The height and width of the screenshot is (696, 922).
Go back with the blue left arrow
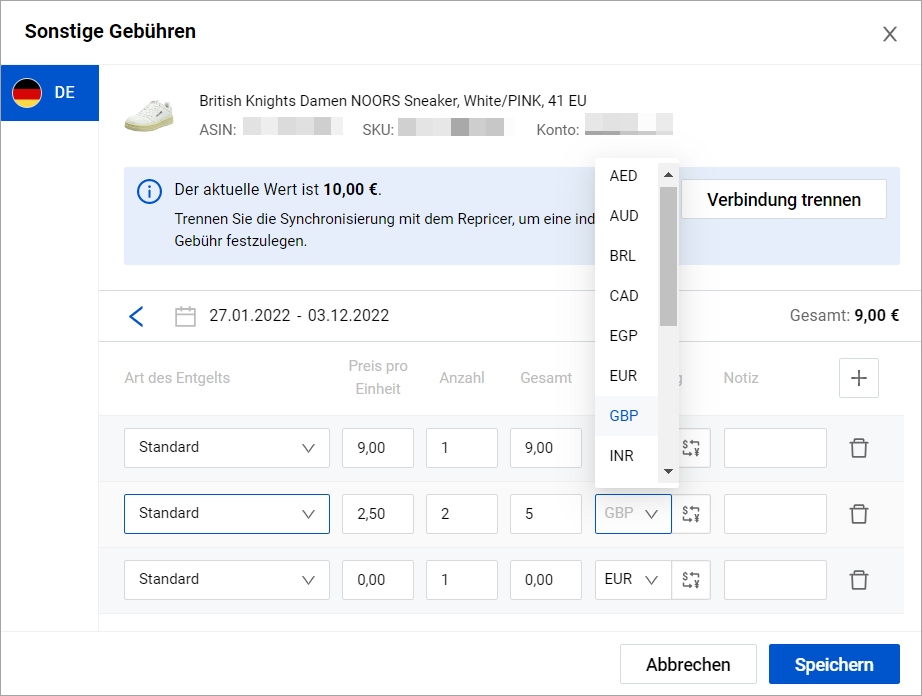point(136,316)
